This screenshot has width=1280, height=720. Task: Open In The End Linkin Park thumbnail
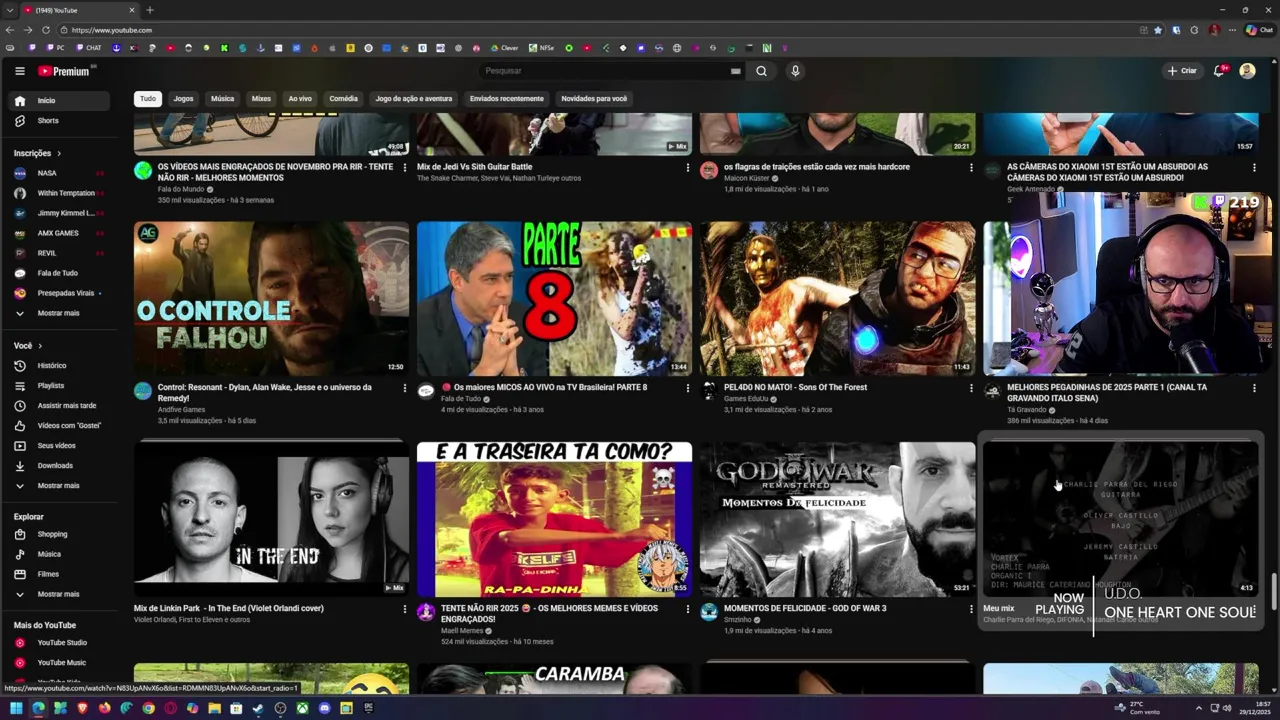point(271,519)
